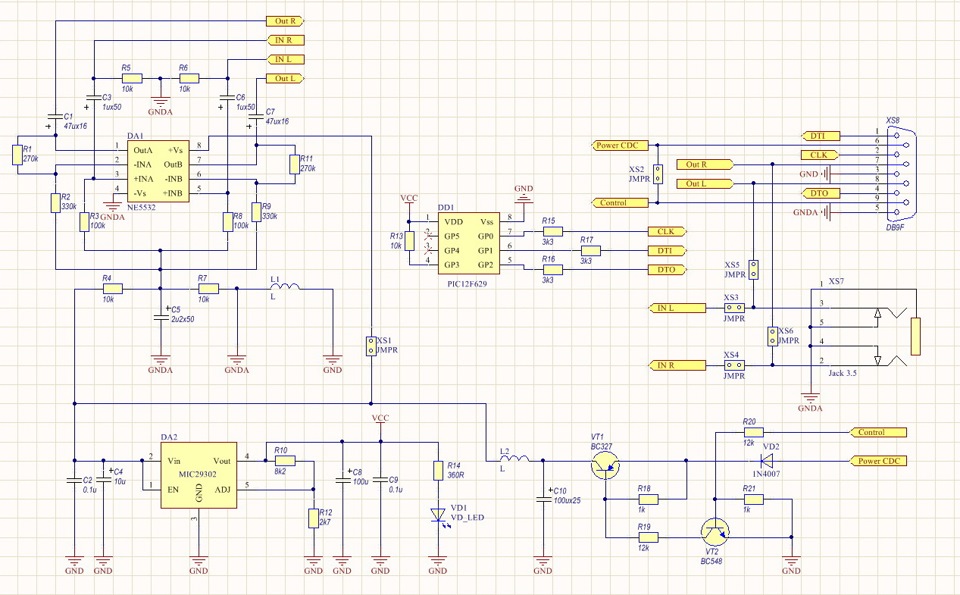Click resistor R18 1k symbol
960x595 pixels.
point(648,500)
